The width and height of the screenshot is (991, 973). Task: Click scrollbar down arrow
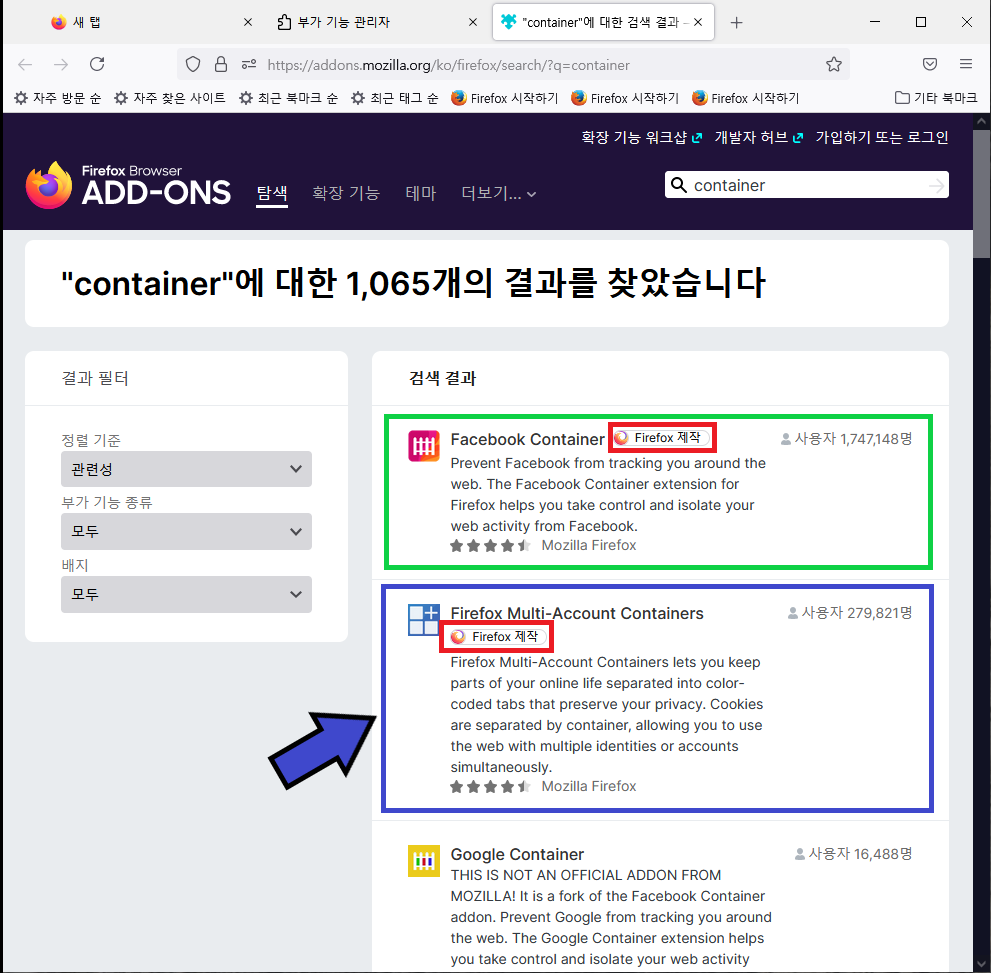coord(982,965)
